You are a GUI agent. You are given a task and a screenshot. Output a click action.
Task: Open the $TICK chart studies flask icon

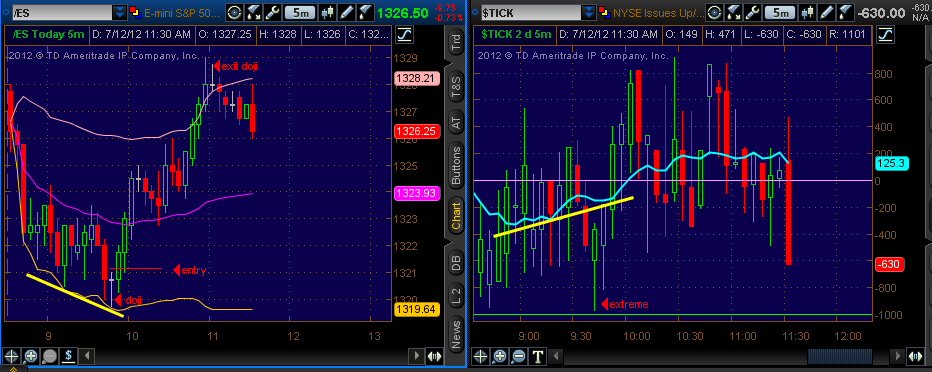[x=845, y=11]
